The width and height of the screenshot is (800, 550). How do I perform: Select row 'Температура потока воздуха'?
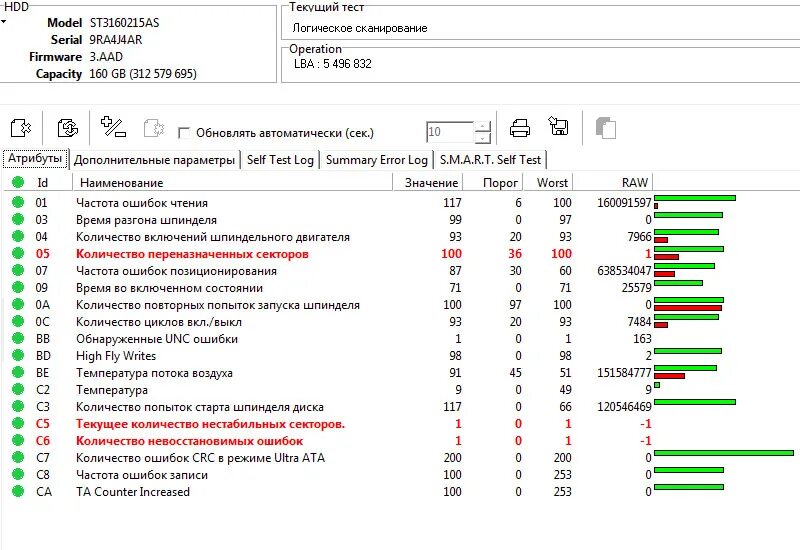[x=398, y=372]
